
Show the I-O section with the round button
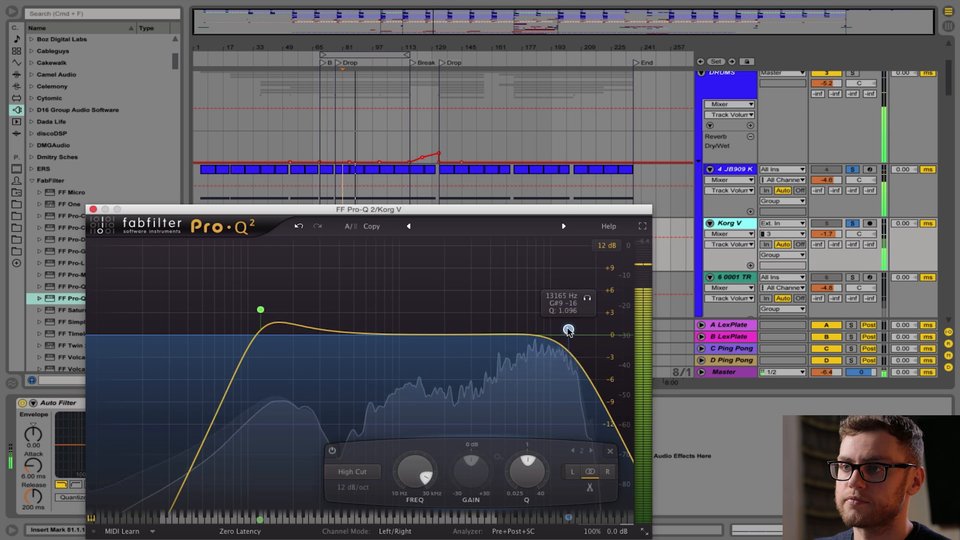pos(948,332)
